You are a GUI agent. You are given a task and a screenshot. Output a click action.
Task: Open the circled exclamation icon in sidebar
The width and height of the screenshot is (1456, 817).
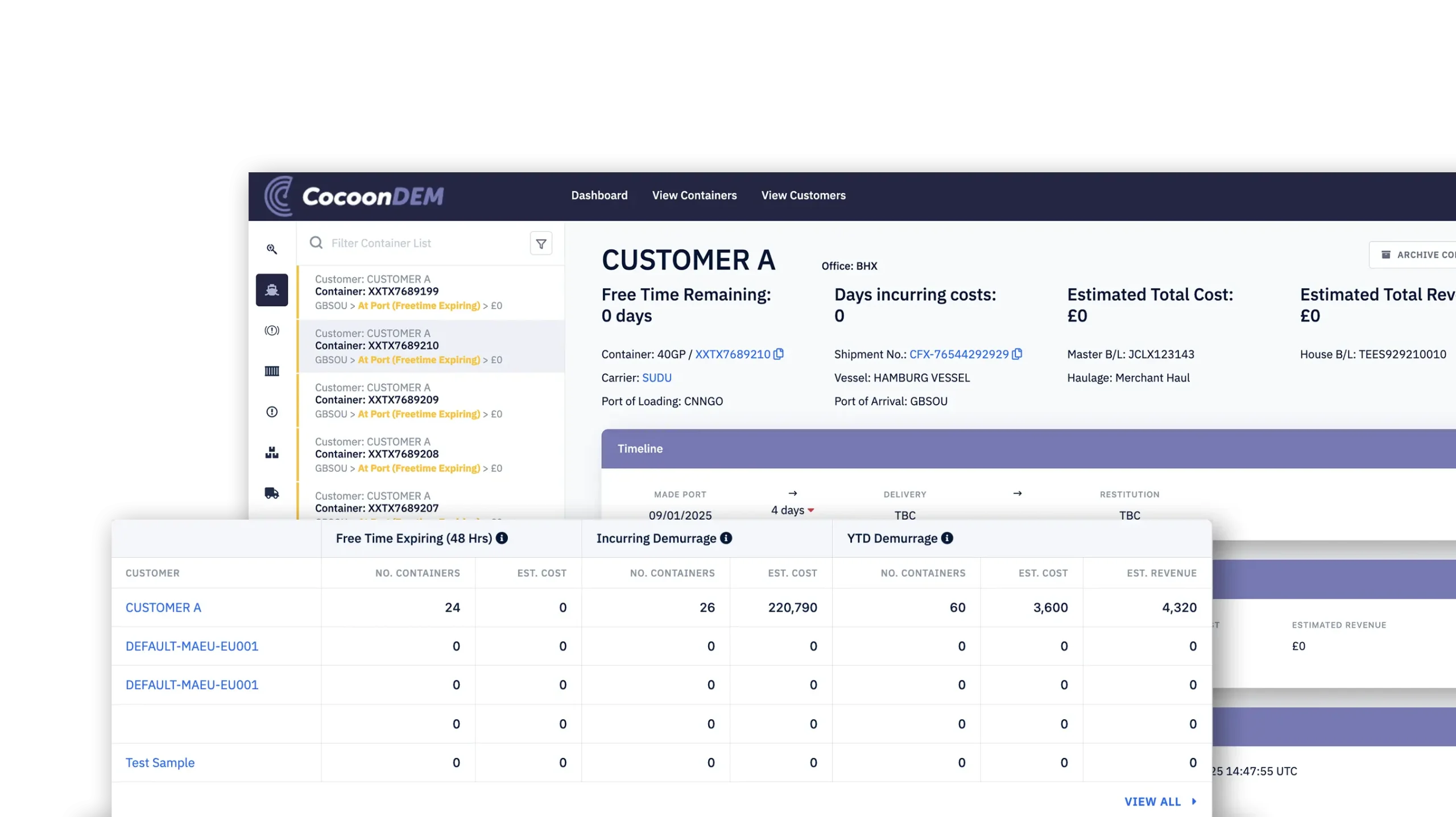(272, 412)
